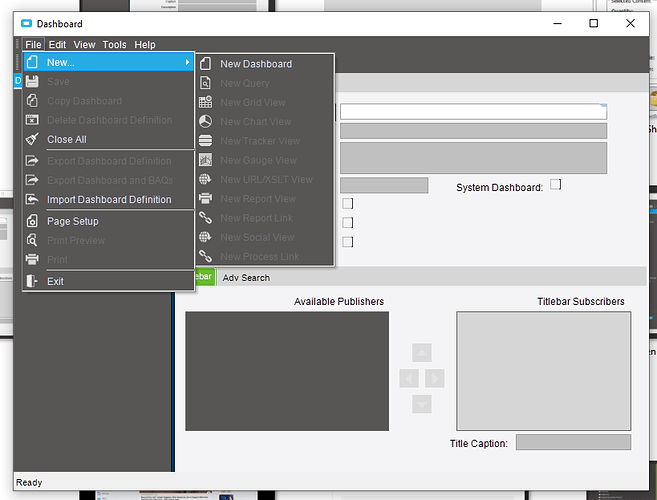
Task: Click the Close All broom icon
Action: pyautogui.click(x=32, y=139)
